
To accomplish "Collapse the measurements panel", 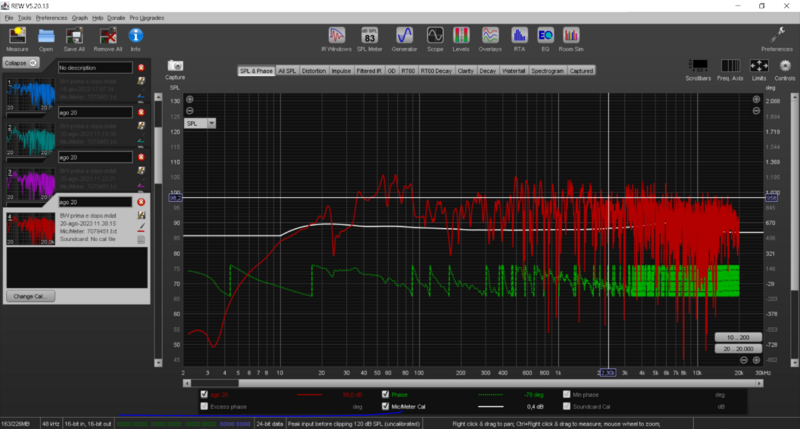I will [x=20, y=62].
